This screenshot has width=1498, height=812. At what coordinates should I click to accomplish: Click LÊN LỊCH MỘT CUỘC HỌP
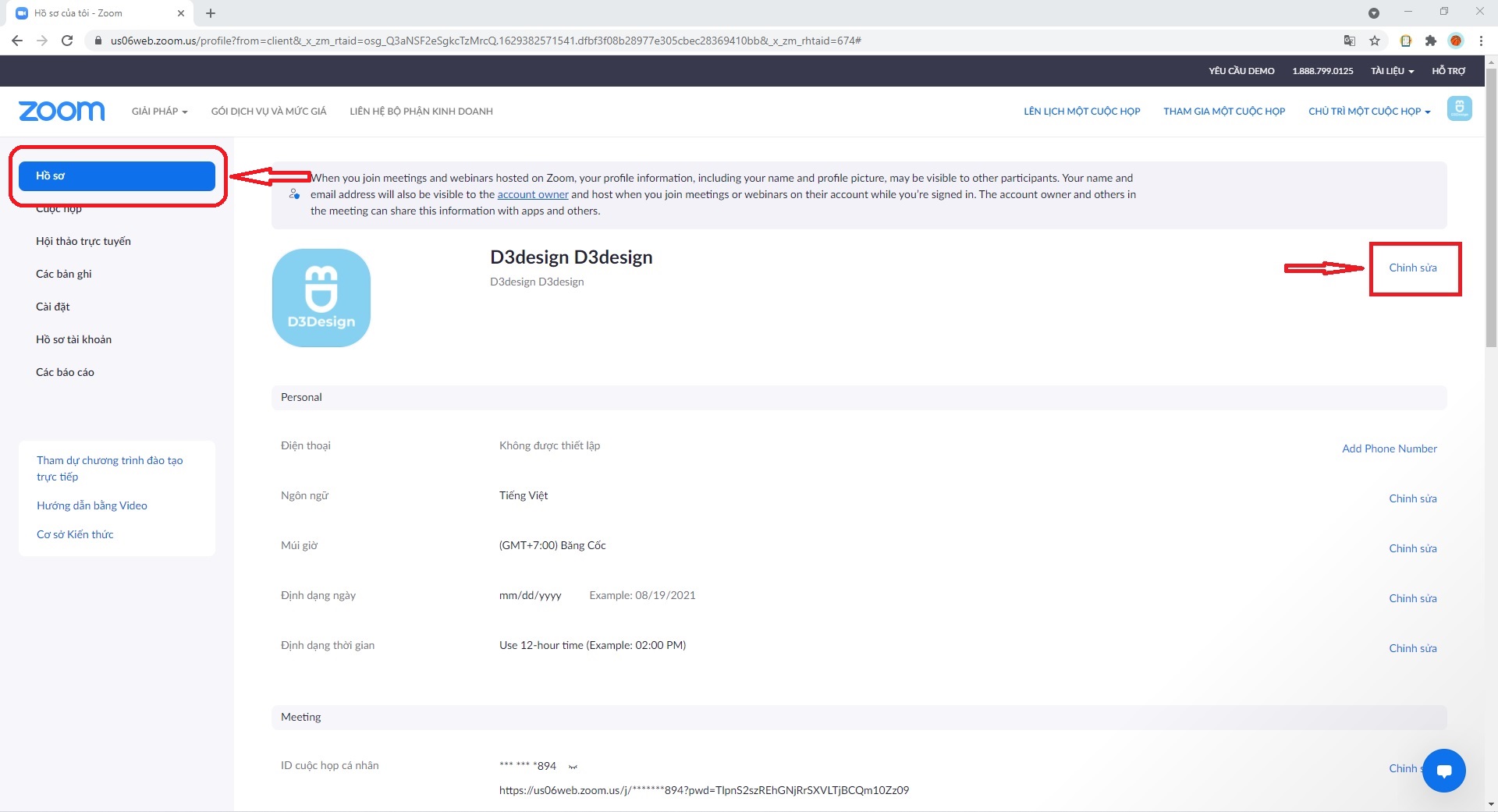coord(1082,112)
